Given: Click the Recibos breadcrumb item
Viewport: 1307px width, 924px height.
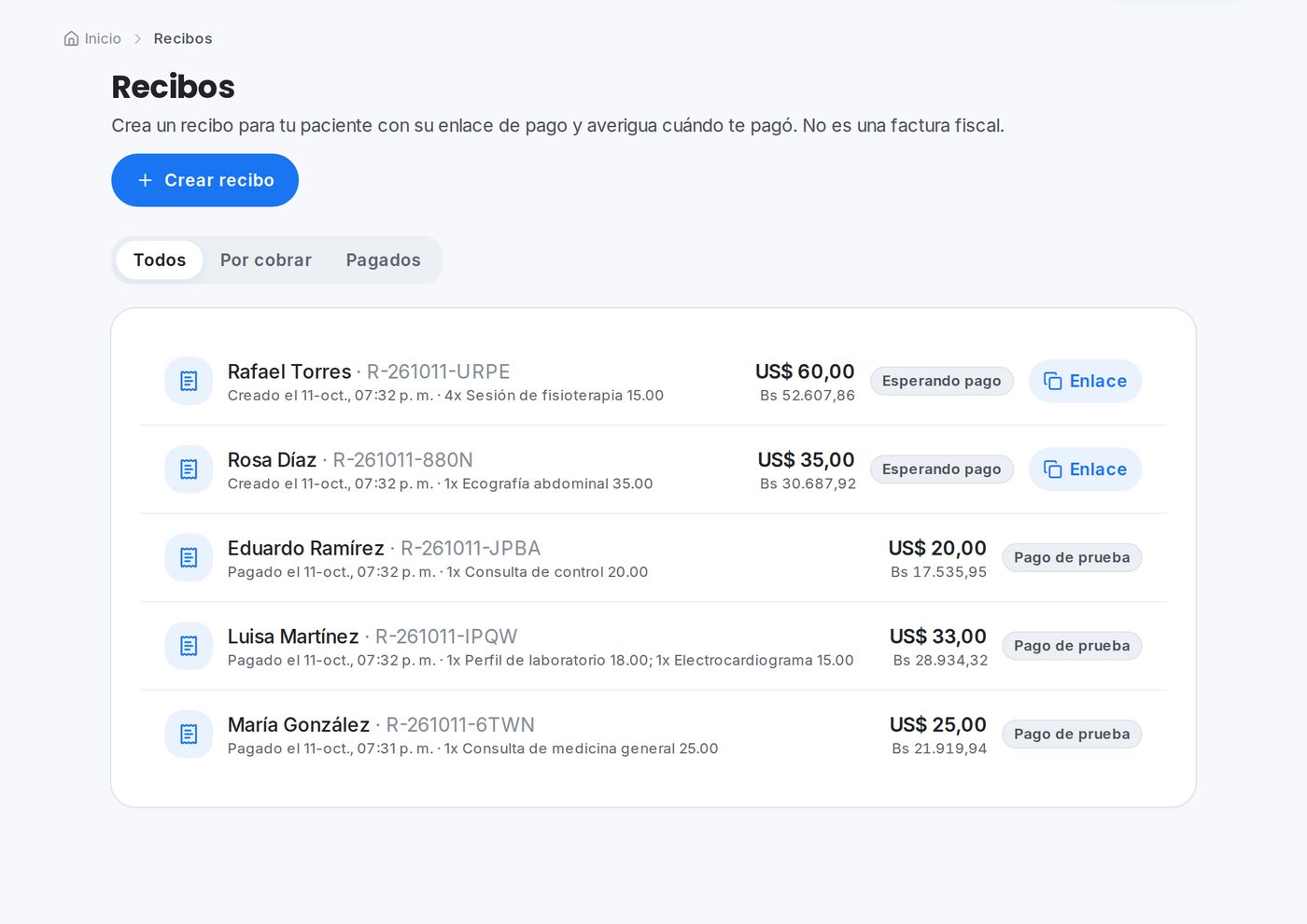Looking at the screenshot, I should pyautogui.click(x=183, y=38).
